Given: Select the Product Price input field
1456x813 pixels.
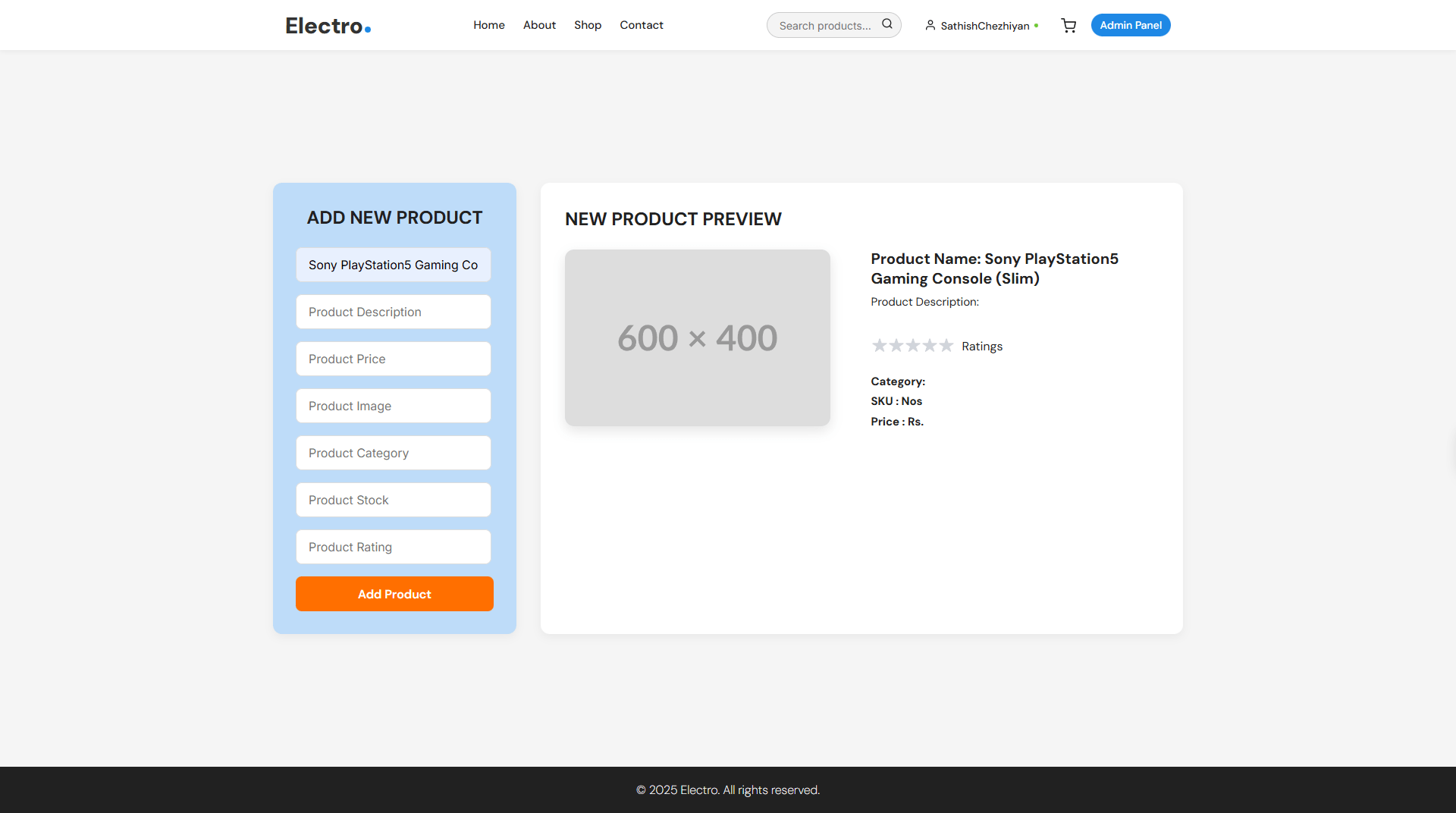Looking at the screenshot, I should [x=394, y=359].
